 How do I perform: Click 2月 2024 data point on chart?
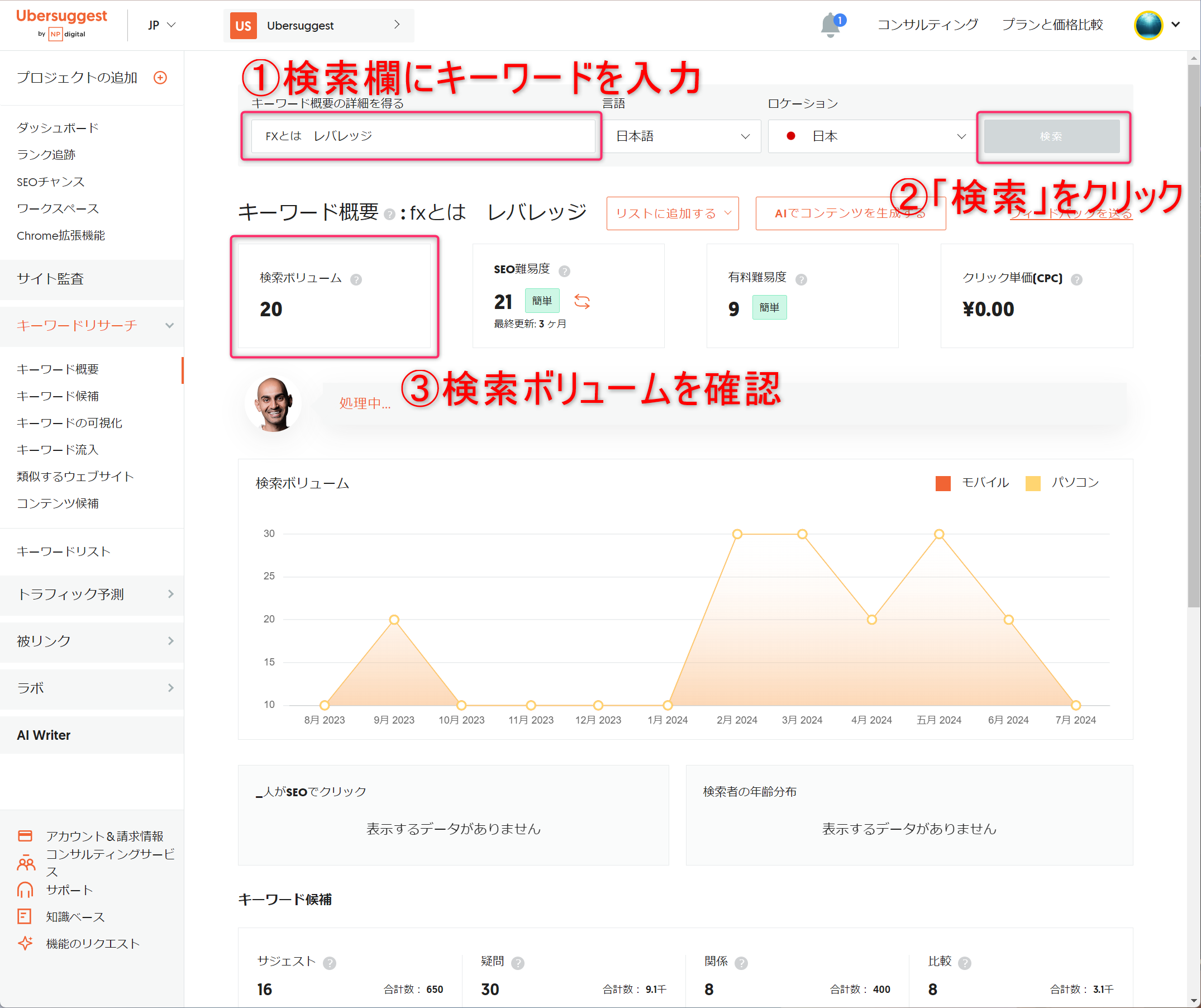coord(737,534)
